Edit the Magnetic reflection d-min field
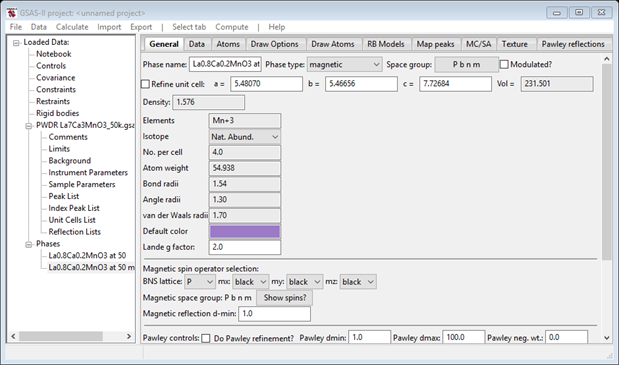Viewport: 619px width, 365px height. 274,314
